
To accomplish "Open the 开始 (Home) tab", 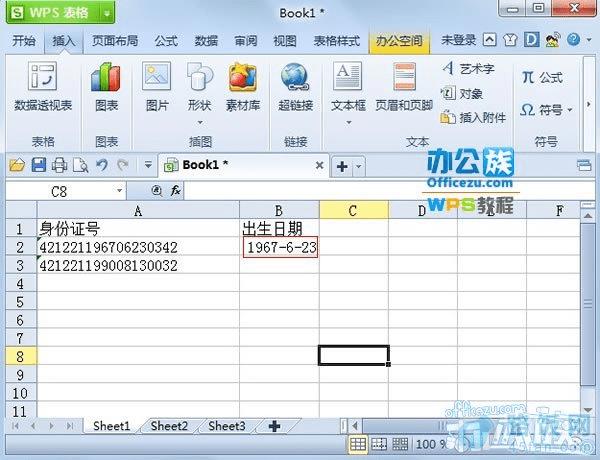I will 24,41.
